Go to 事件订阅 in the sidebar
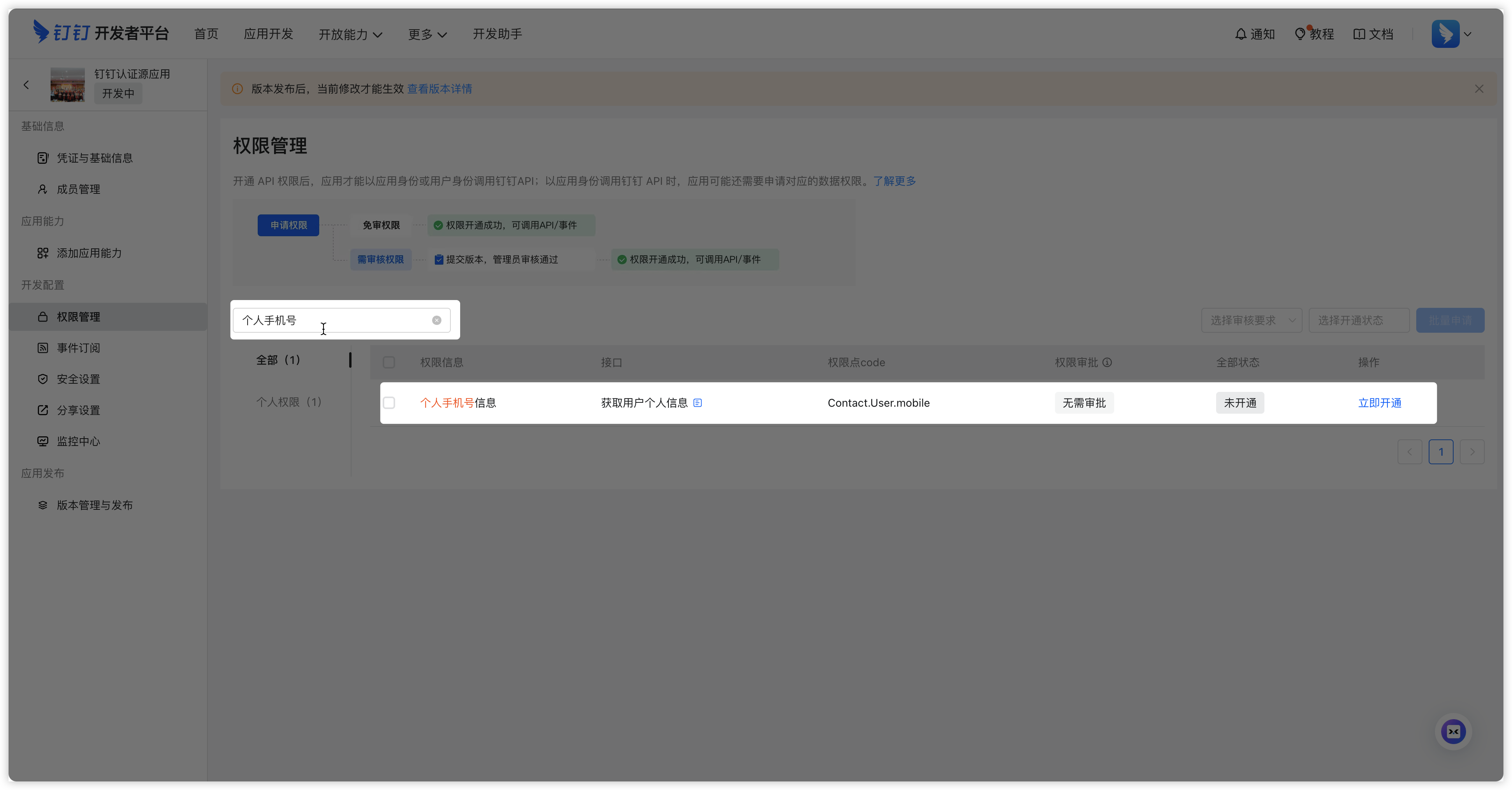Screen dimensions: 1512x790 pyautogui.click(x=78, y=348)
